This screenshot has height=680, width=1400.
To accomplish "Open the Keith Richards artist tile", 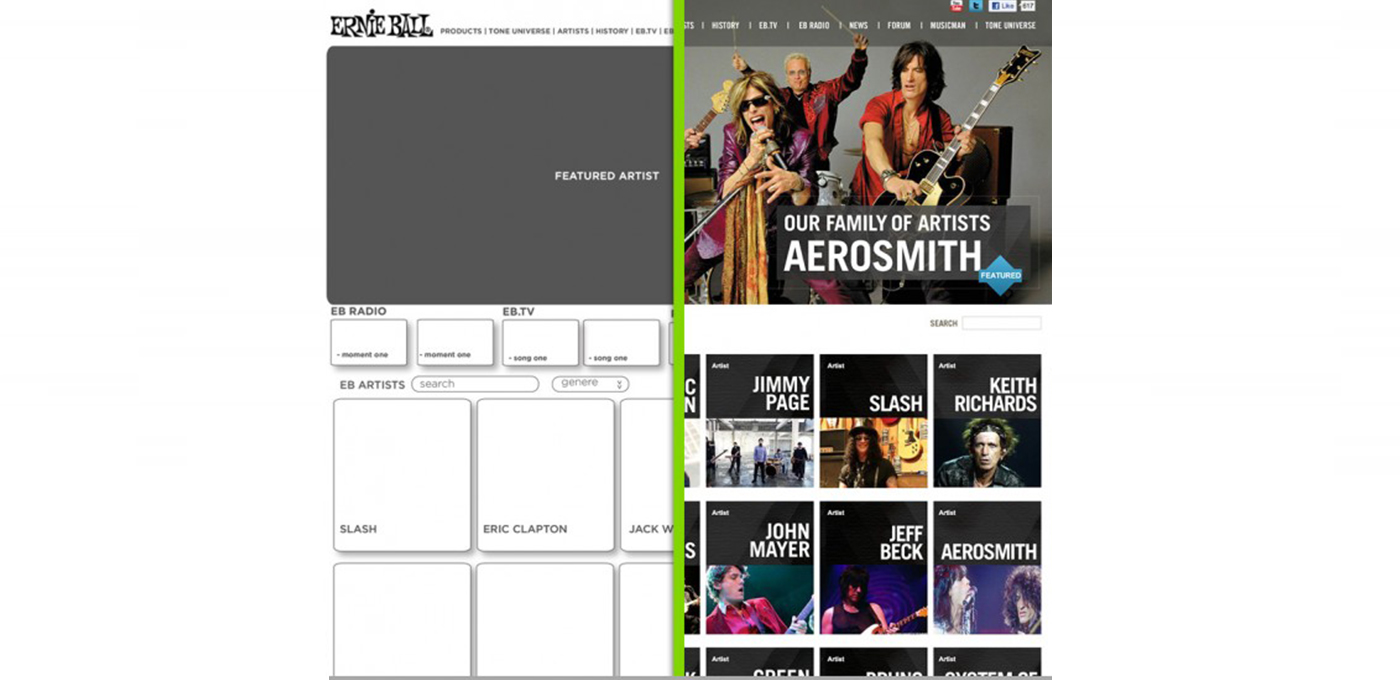I will tap(987, 421).
